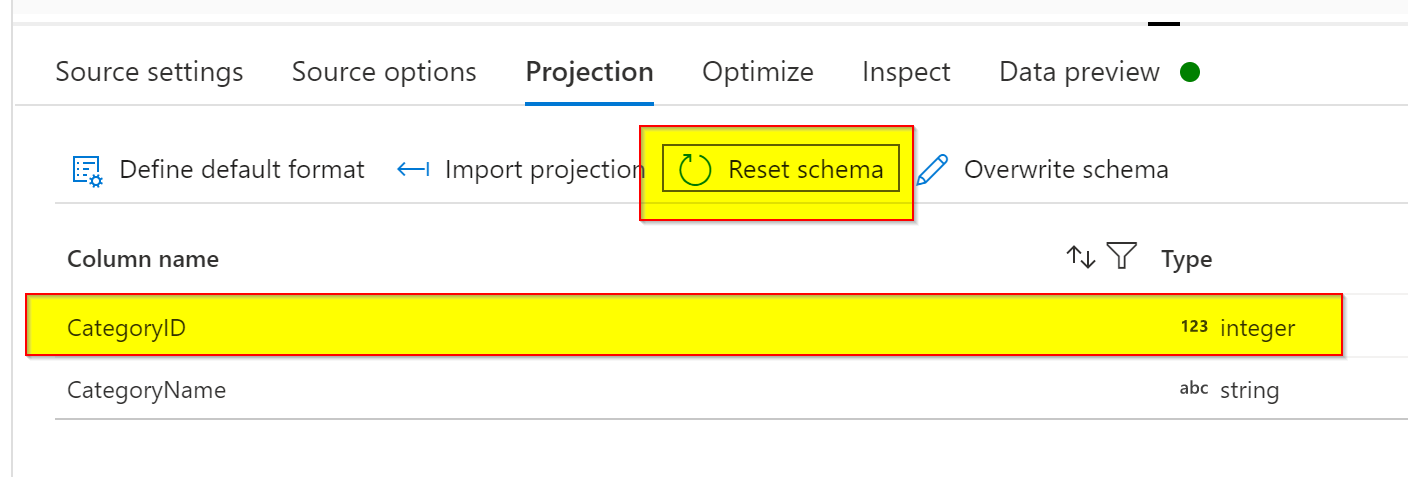Open the integer type for CategoryID
1408x477 pixels.
(x=1258, y=328)
